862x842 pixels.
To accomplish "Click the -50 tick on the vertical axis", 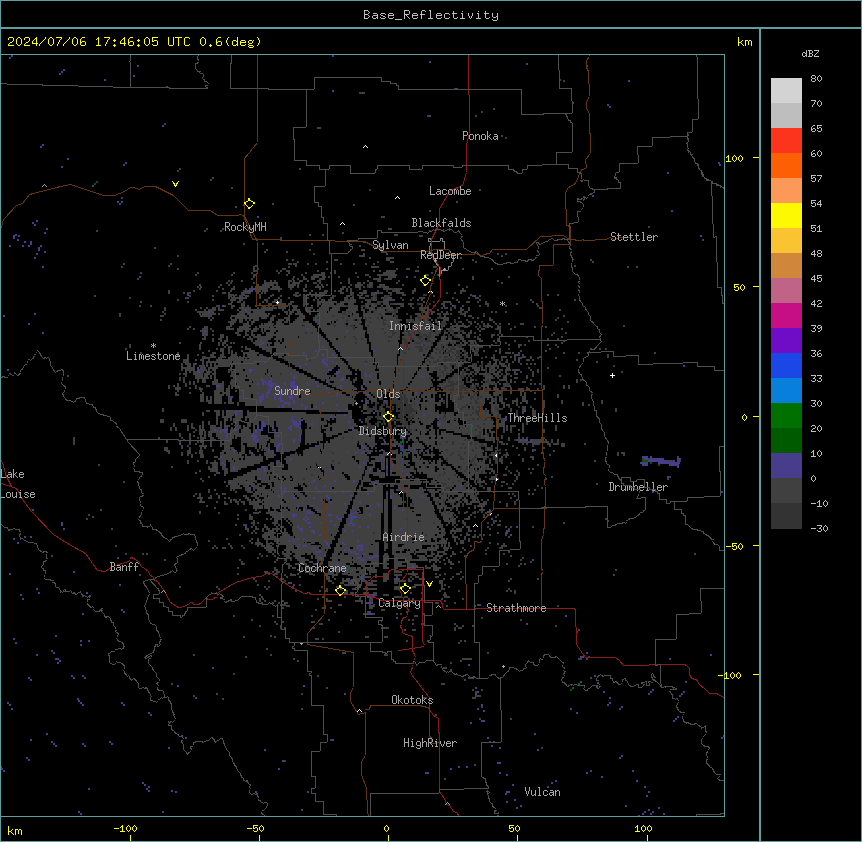I will pyautogui.click(x=734, y=546).
